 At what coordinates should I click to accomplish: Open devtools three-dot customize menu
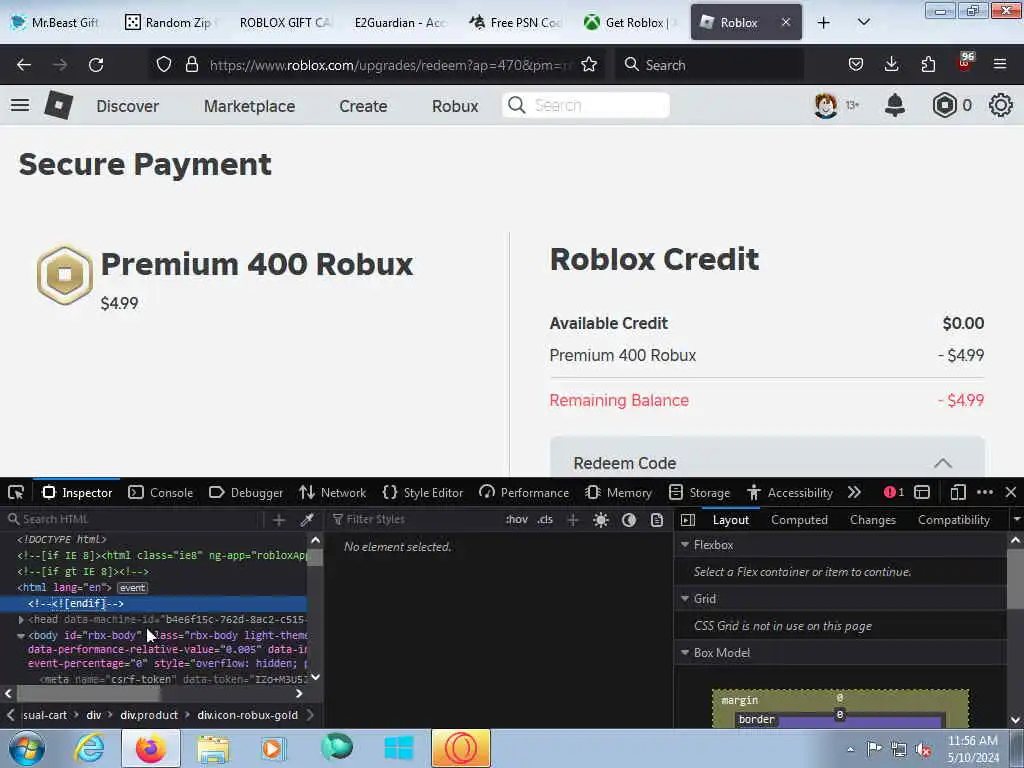click(985, 492)
